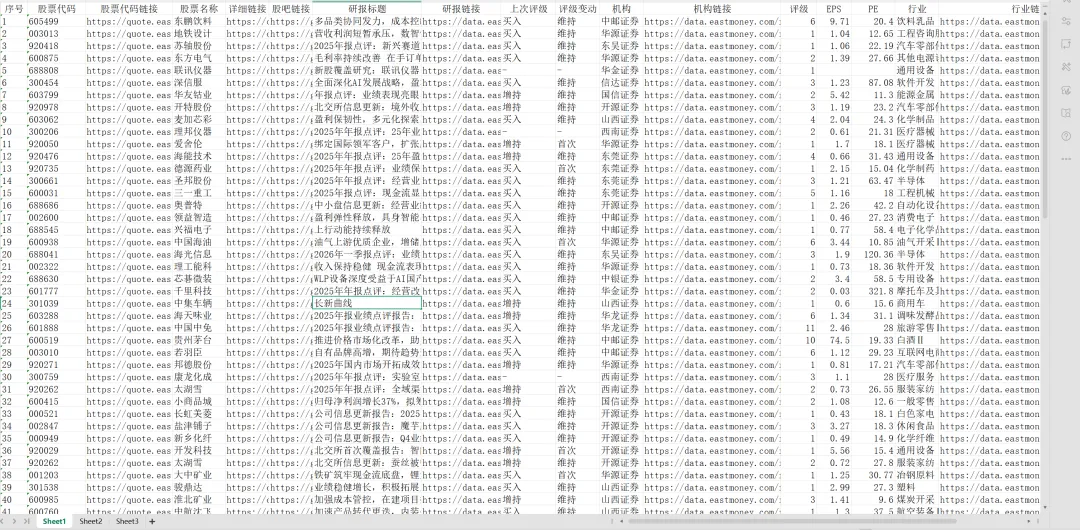This screenshot has height=530, width=1080.
Task: Open the help question-mark icon
Action: tap(1066, 136)
